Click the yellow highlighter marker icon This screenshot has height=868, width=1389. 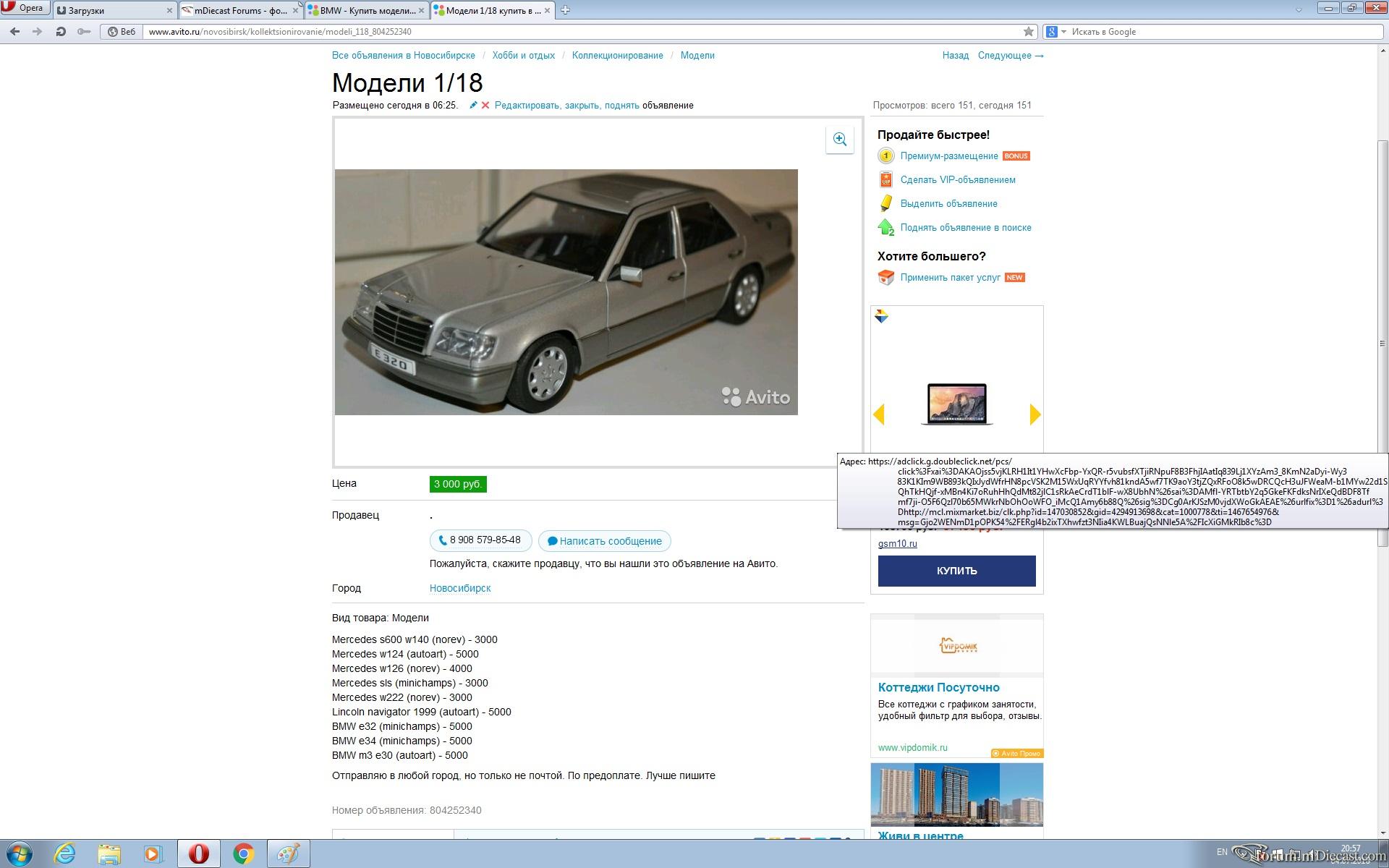coord(886,203)
